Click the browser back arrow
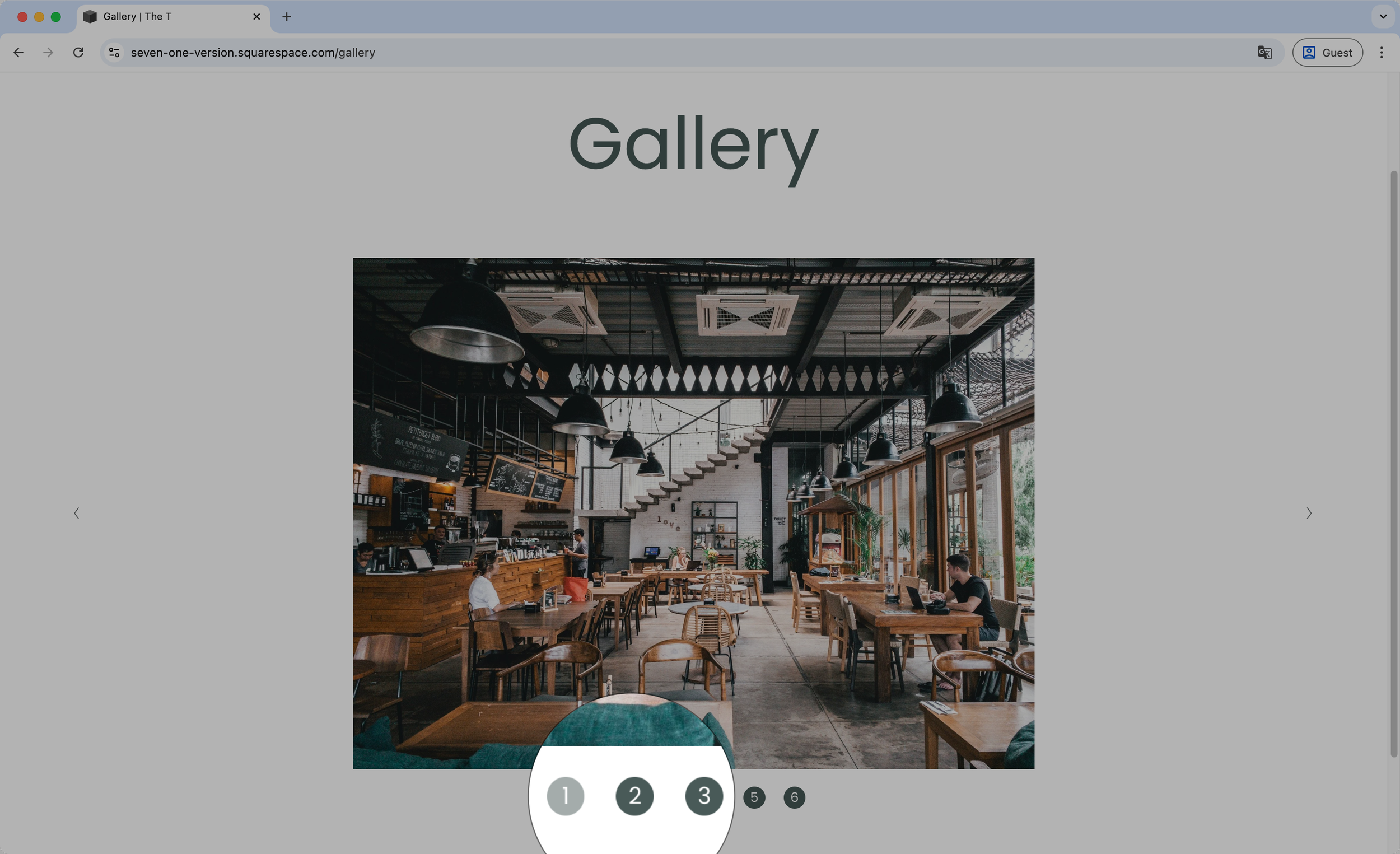Viewport: 1400px width, 854px height. 18,52
